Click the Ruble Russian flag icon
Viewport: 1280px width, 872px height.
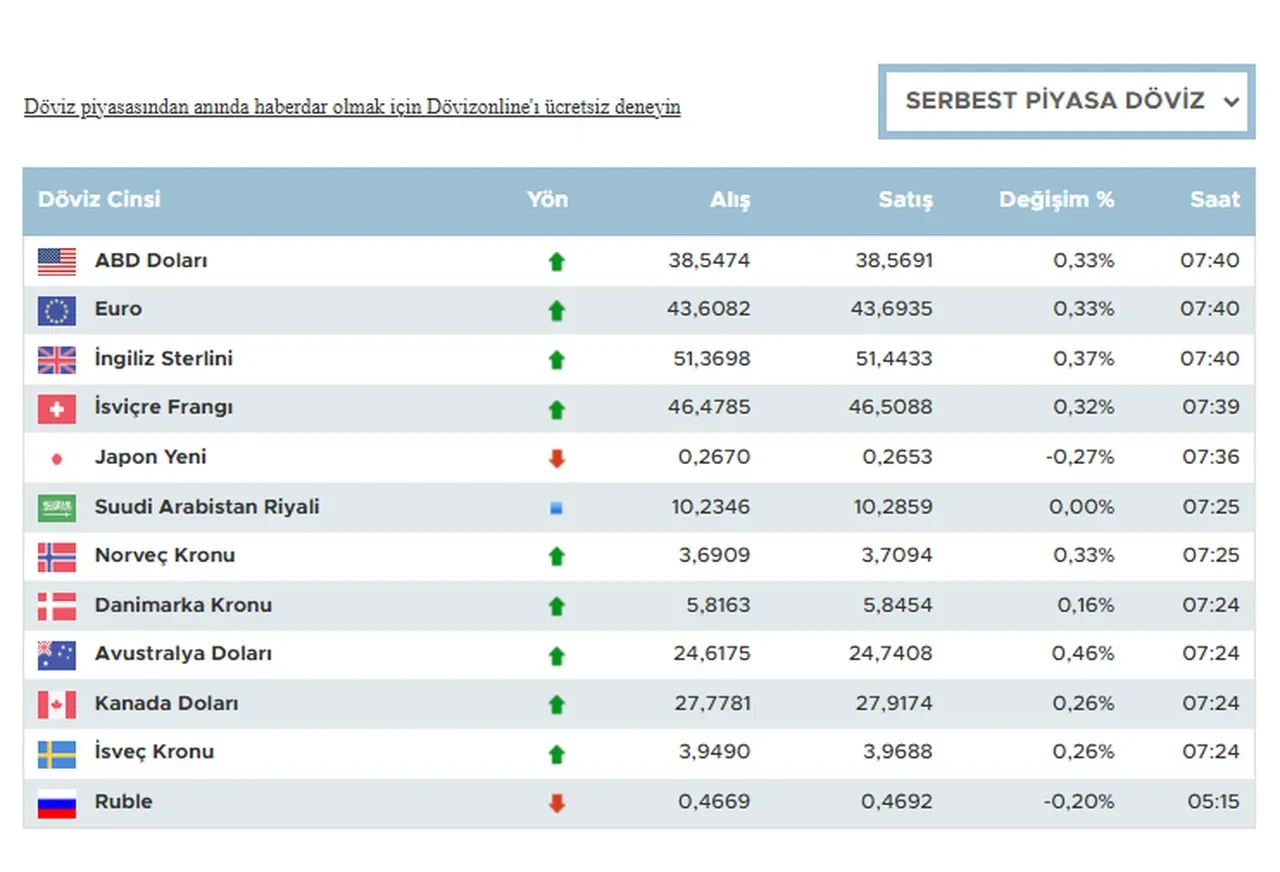point(57,803)
